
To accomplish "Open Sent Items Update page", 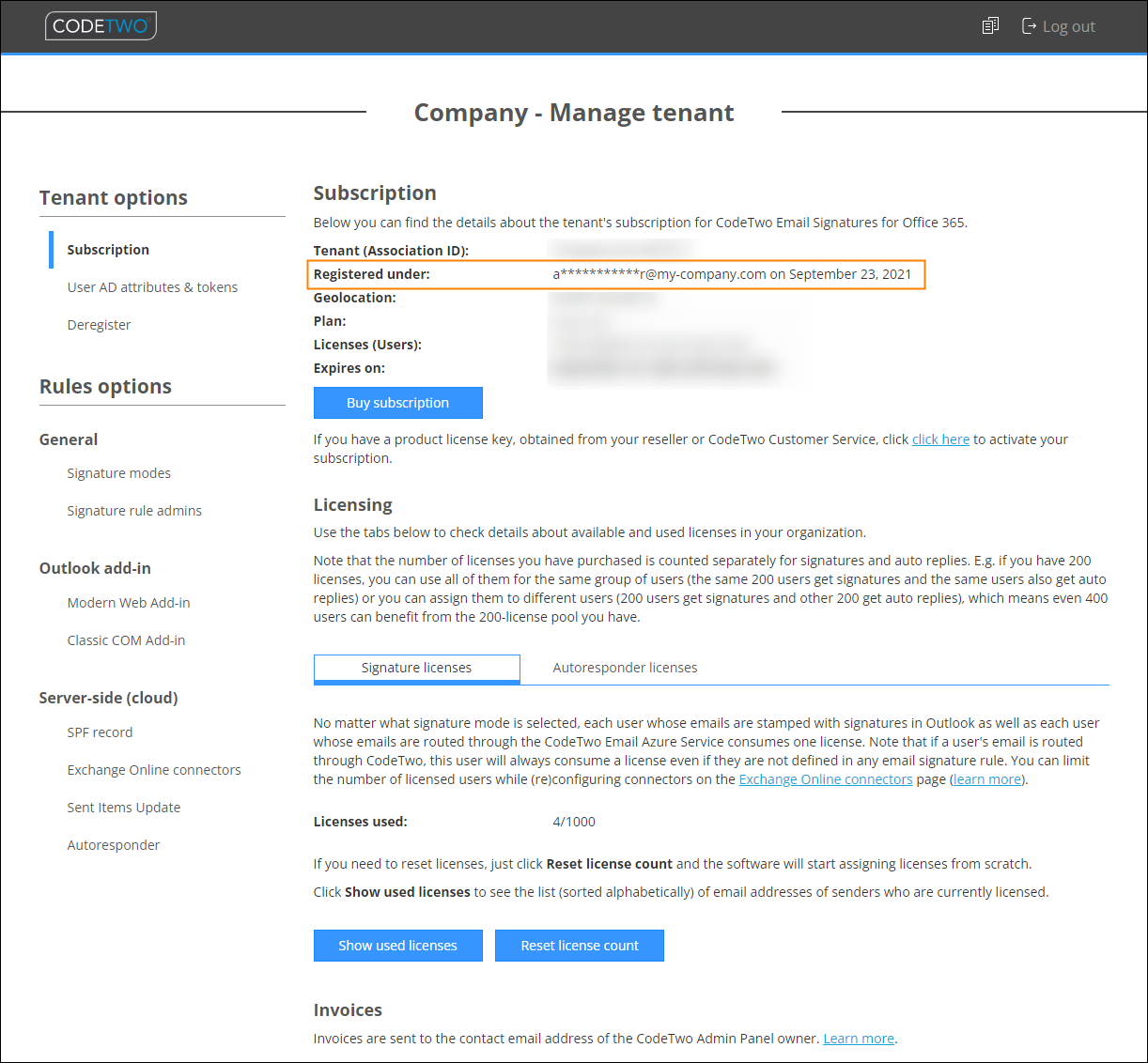I will 124,808.
